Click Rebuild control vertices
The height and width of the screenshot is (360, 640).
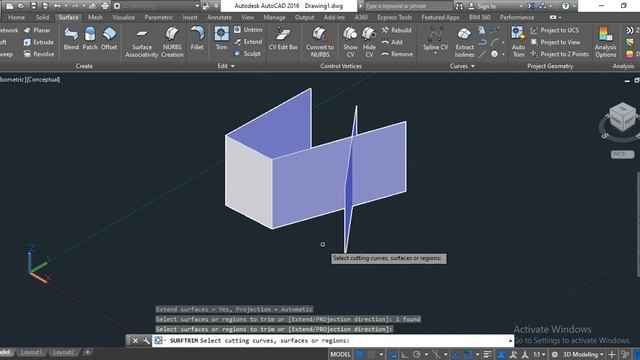(397, 30)
